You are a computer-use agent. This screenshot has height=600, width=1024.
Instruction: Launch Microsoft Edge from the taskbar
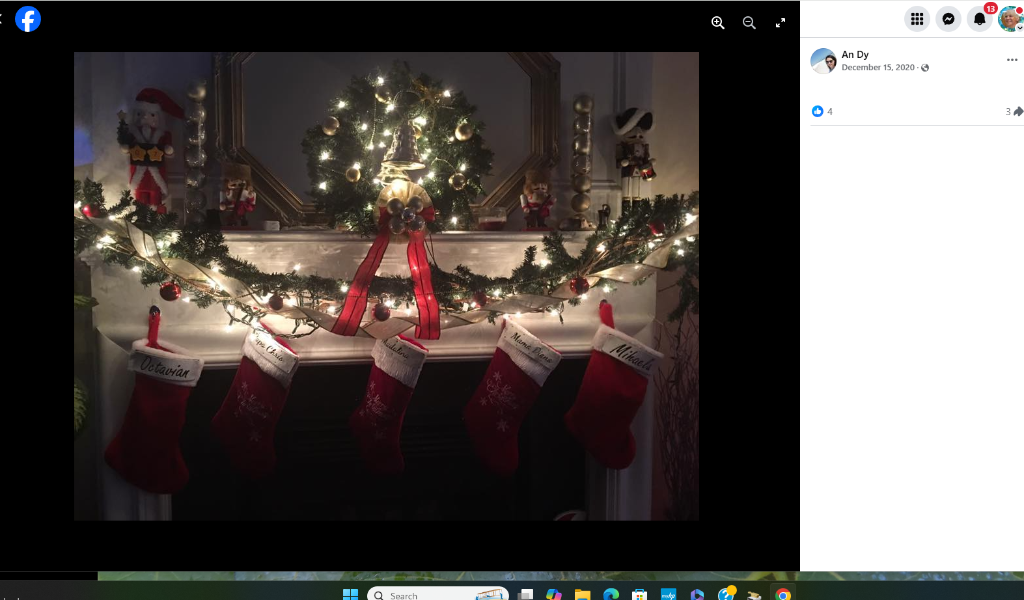click(611, 594)
